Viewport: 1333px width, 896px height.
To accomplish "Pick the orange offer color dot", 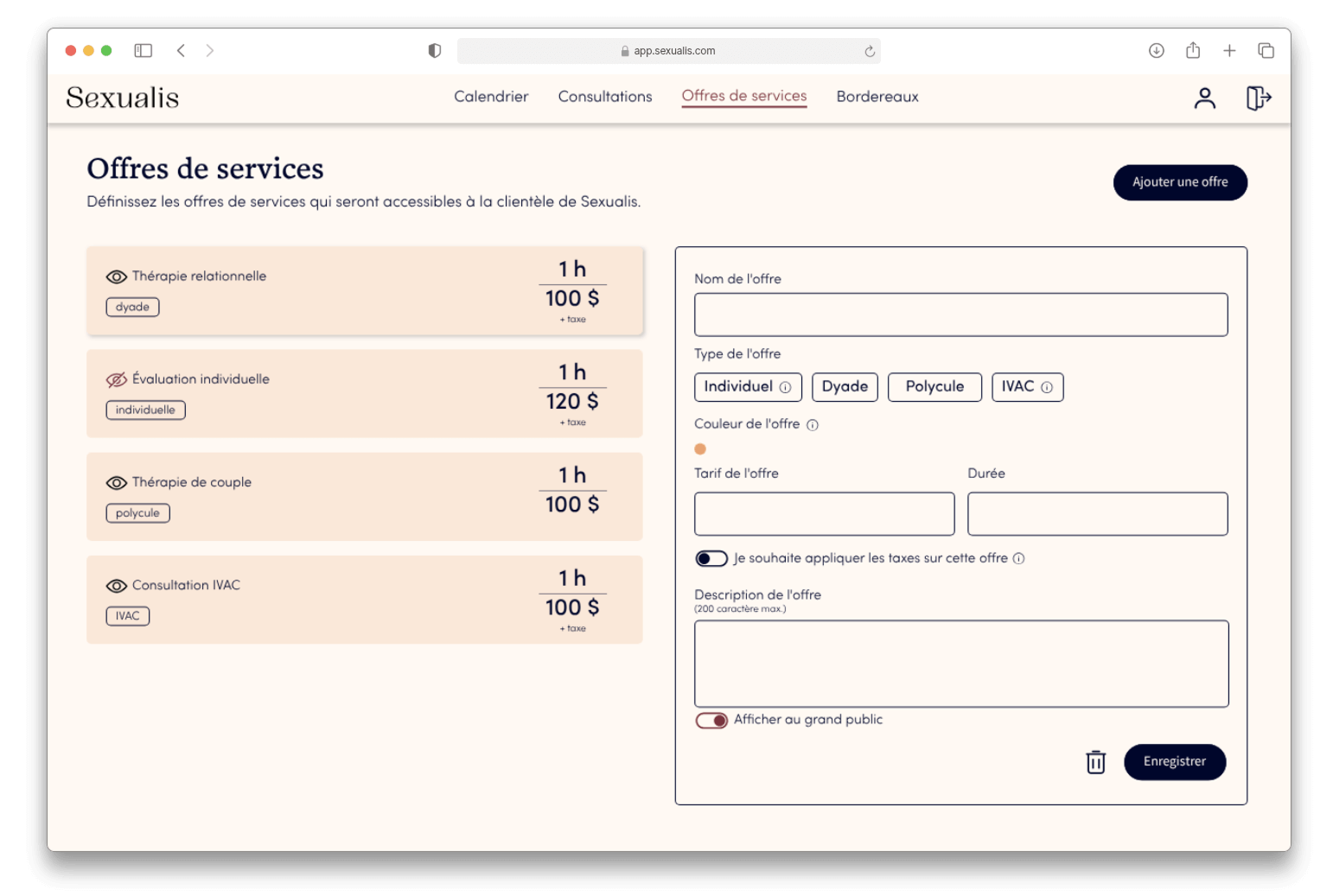I will 700,449.
